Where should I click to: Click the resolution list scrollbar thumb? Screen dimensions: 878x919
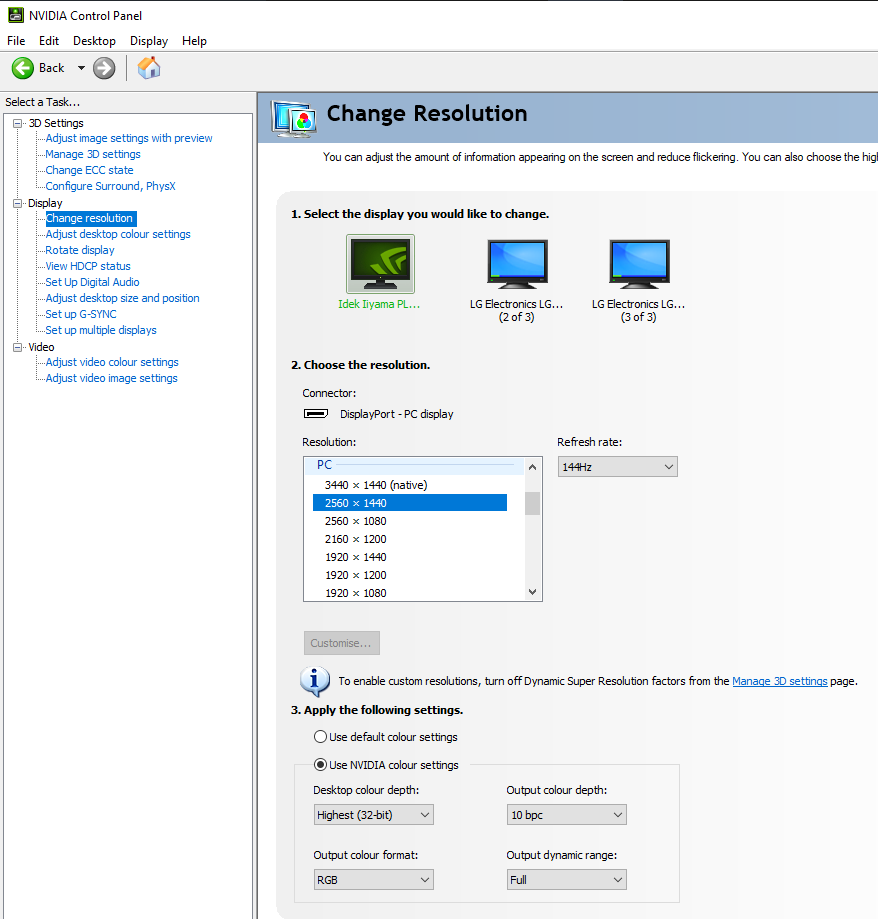[x=532, y=503]
